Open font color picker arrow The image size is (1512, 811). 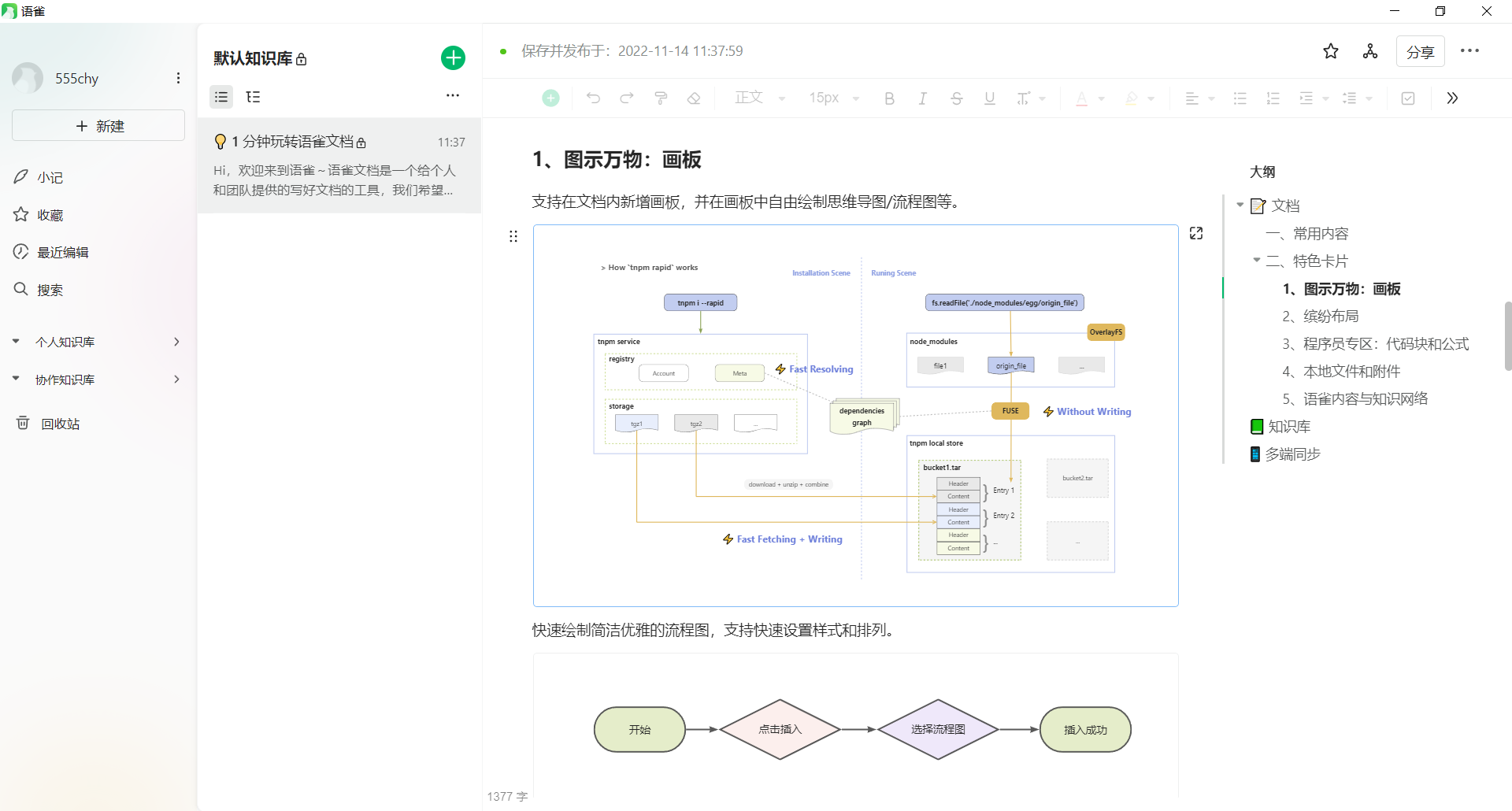(x=1102, y=98)
